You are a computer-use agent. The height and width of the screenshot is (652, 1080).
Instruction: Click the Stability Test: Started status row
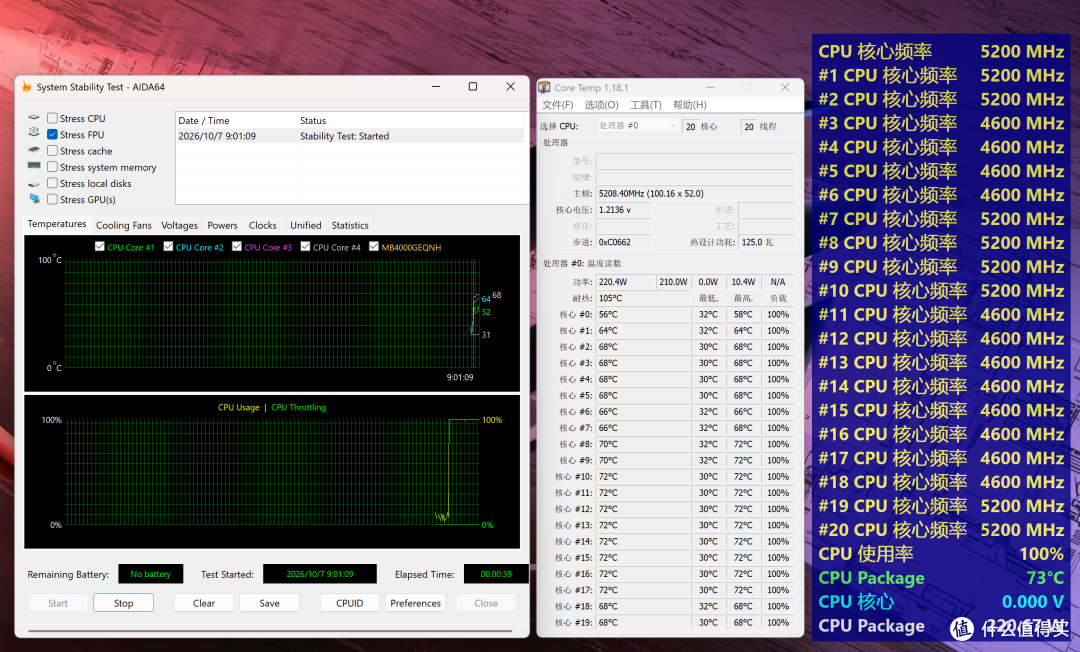click(350, 136)
